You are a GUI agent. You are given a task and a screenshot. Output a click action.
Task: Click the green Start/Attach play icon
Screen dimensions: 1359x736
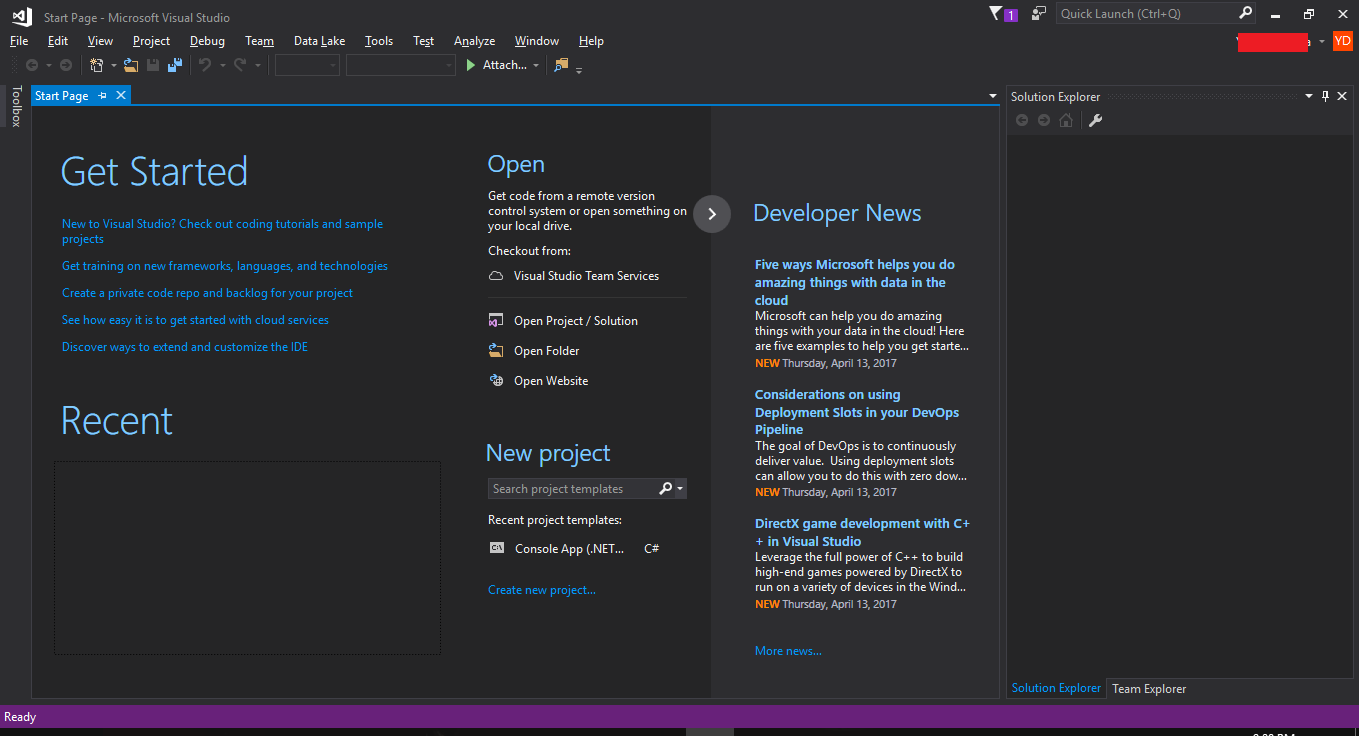[472, 65]
